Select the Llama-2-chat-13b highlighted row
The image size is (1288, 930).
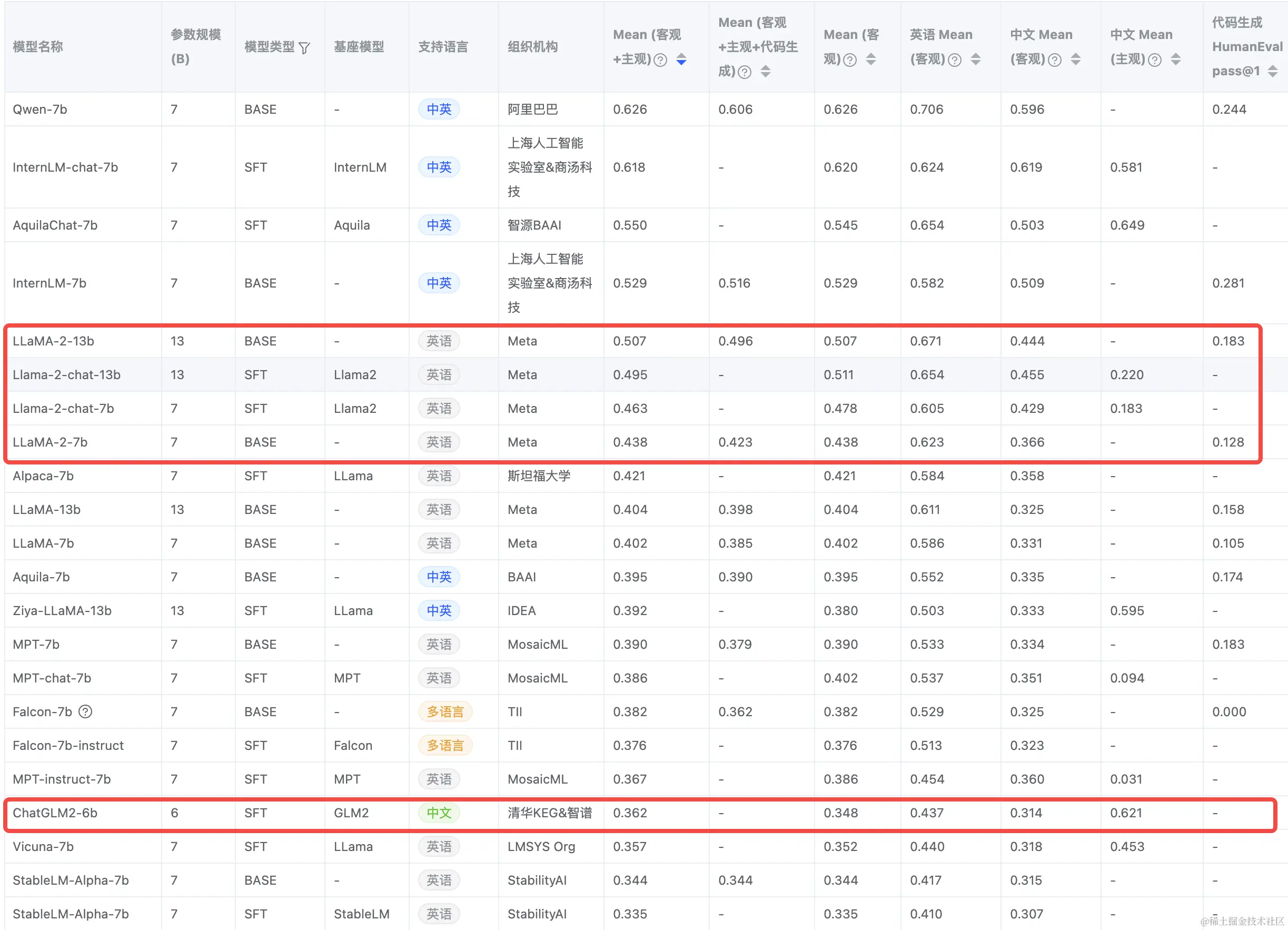[66, 374]
